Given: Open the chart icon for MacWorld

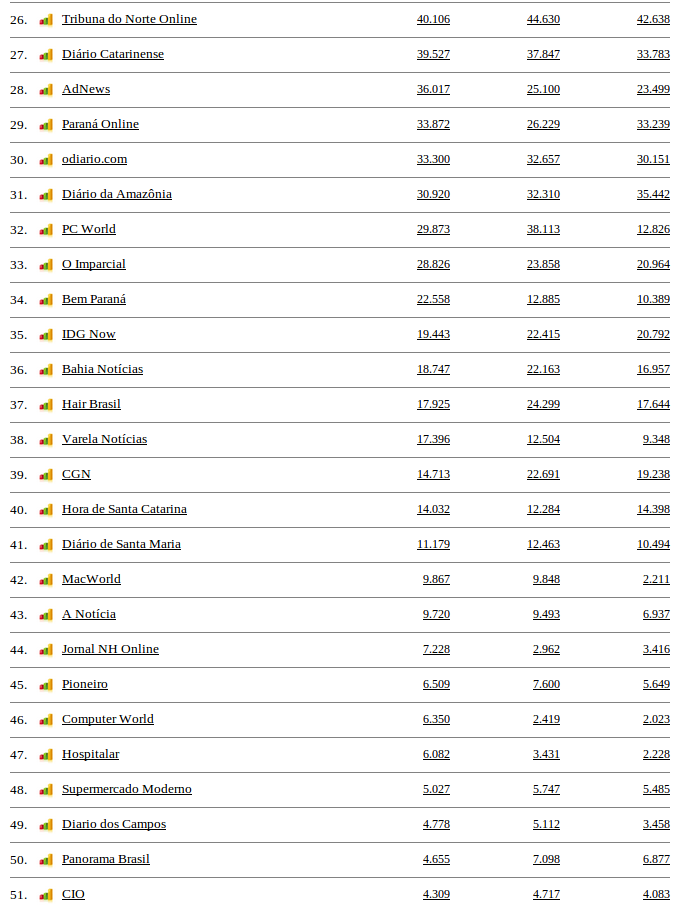Looking at the screenshot, I should pyautogui.click(x=46, y=580).
